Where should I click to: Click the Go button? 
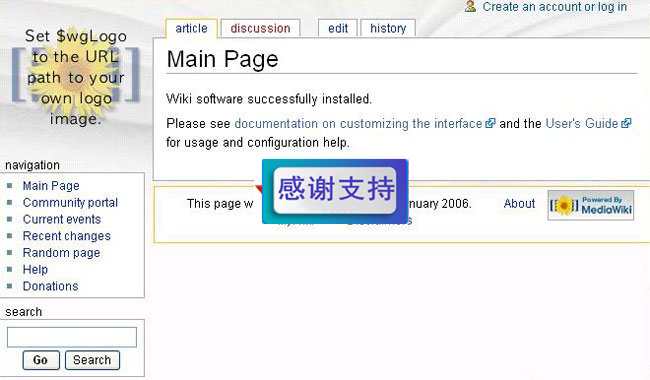(41, 360)
